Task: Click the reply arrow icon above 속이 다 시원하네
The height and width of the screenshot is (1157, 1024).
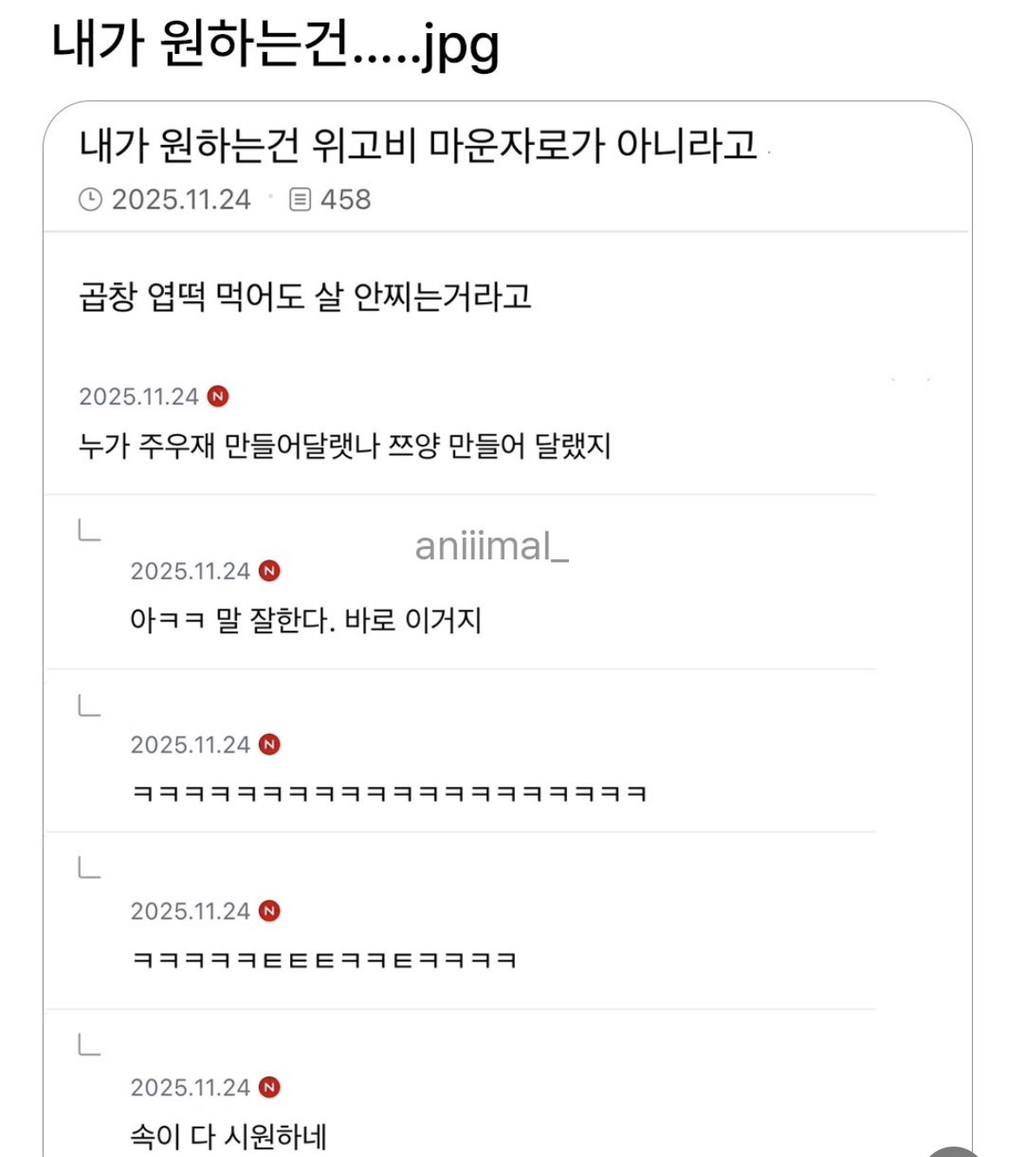Action: [89, 1046]
